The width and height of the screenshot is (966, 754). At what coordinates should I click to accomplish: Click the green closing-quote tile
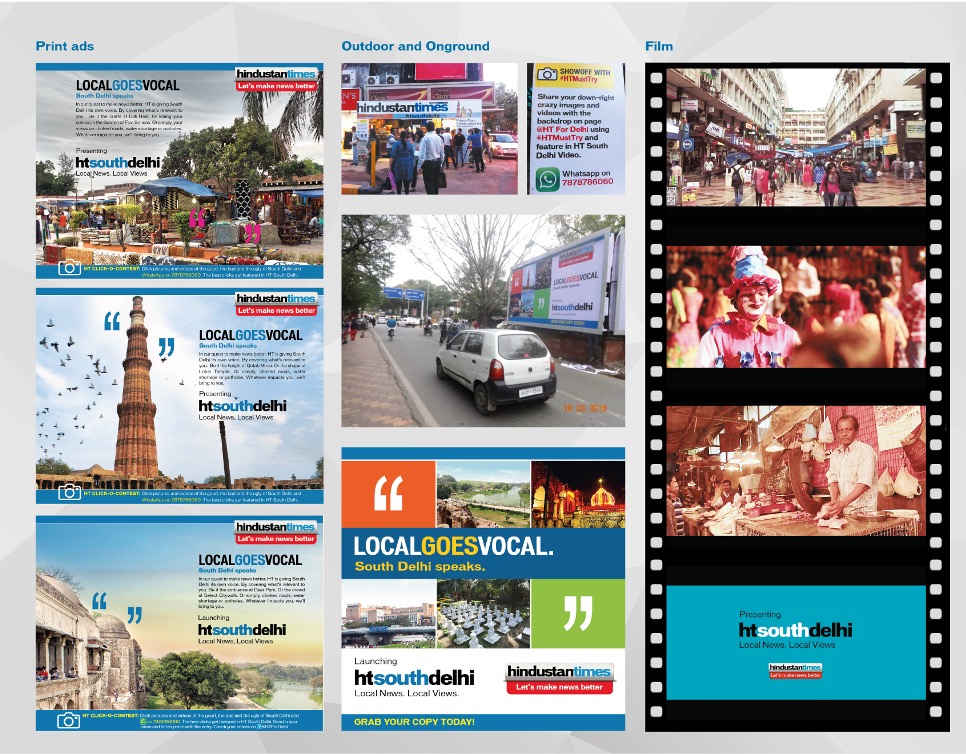click(577, 614)
